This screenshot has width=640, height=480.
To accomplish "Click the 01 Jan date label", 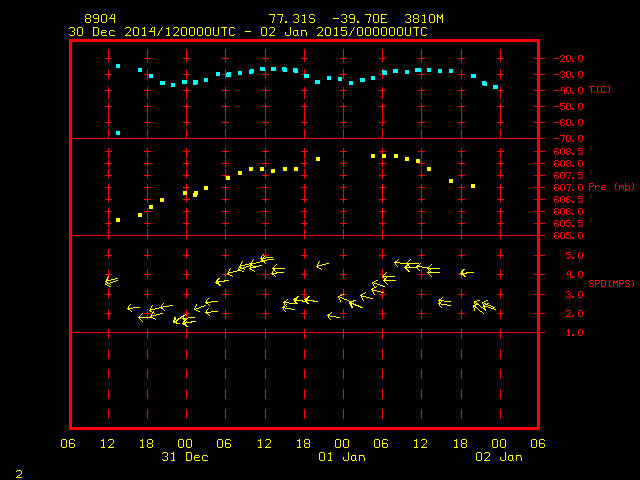I will pos(342,457).
